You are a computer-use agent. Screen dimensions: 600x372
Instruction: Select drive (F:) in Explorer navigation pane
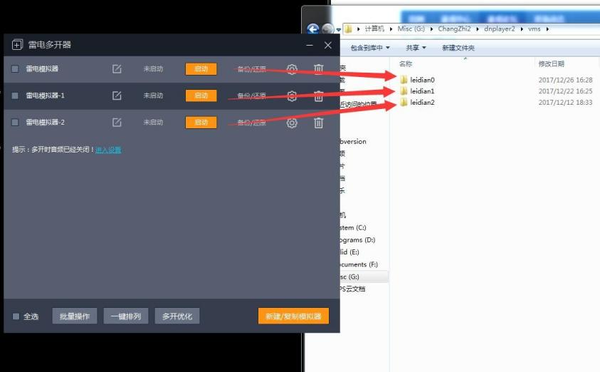click(x=359, y=264)
